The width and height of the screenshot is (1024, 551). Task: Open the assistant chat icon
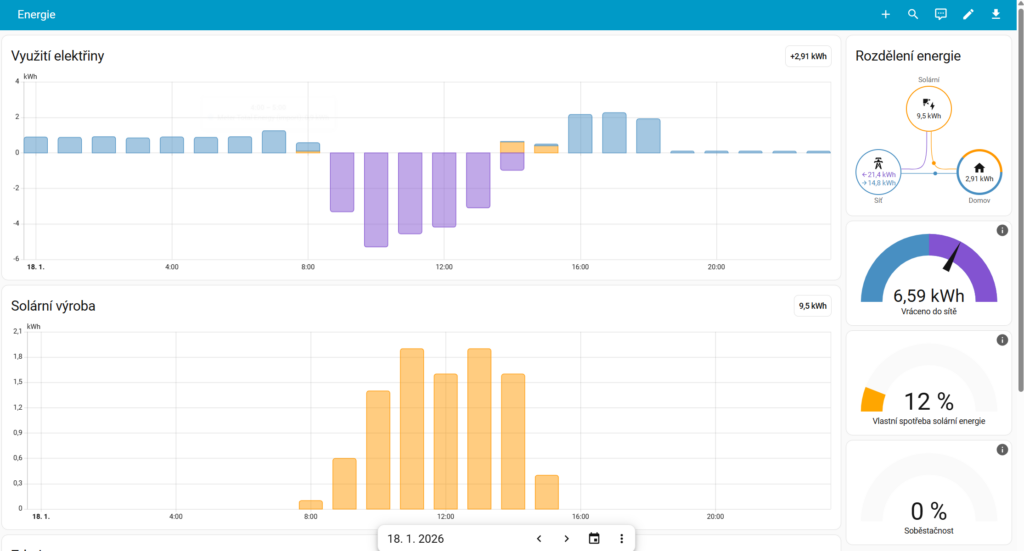pos(940,14)
